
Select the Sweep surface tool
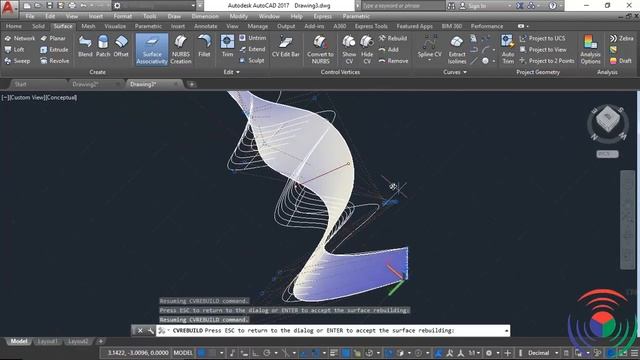(x=17, y=61)
